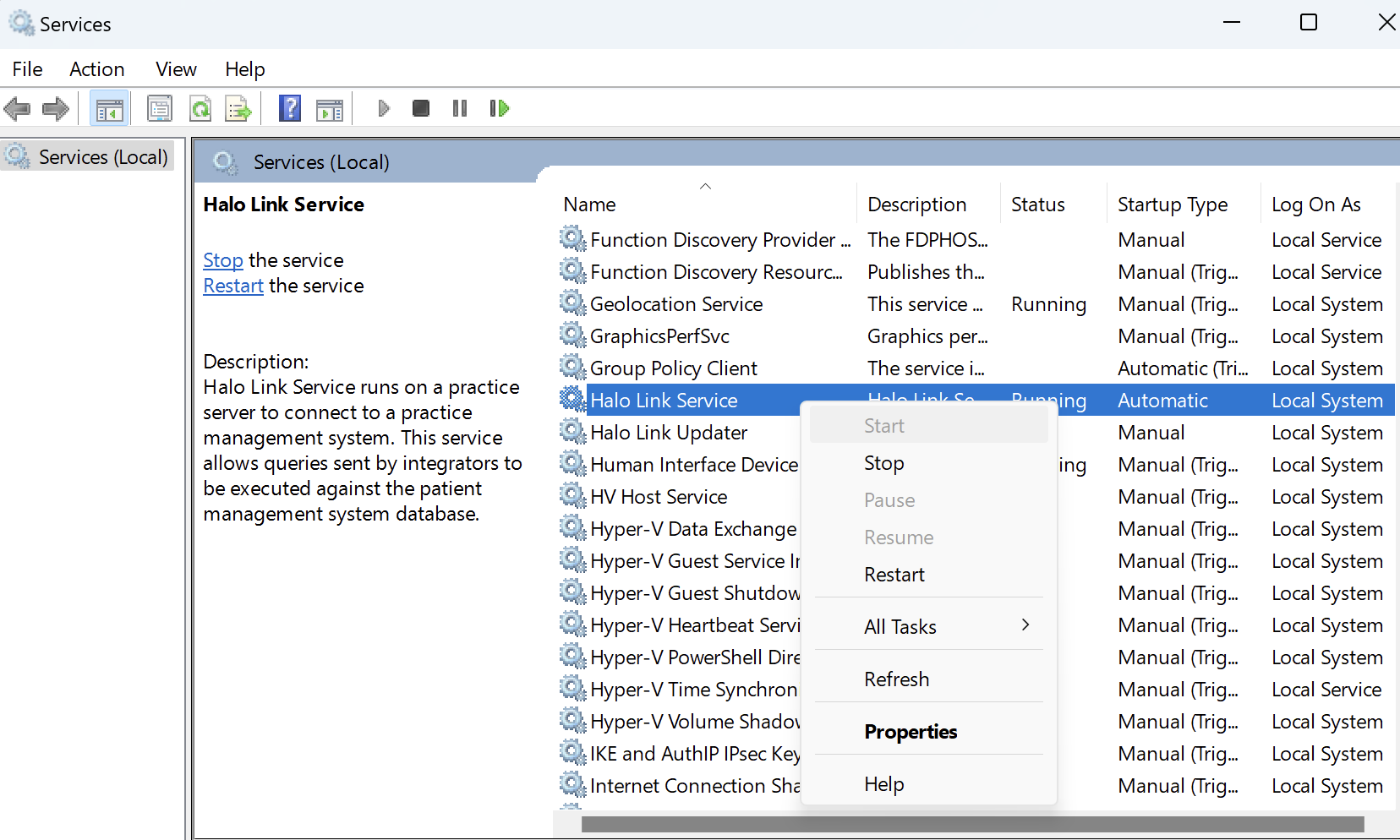Click the Hyper-V Time Synchronization gear icon

pyautogui.click(x=572, y=688)
